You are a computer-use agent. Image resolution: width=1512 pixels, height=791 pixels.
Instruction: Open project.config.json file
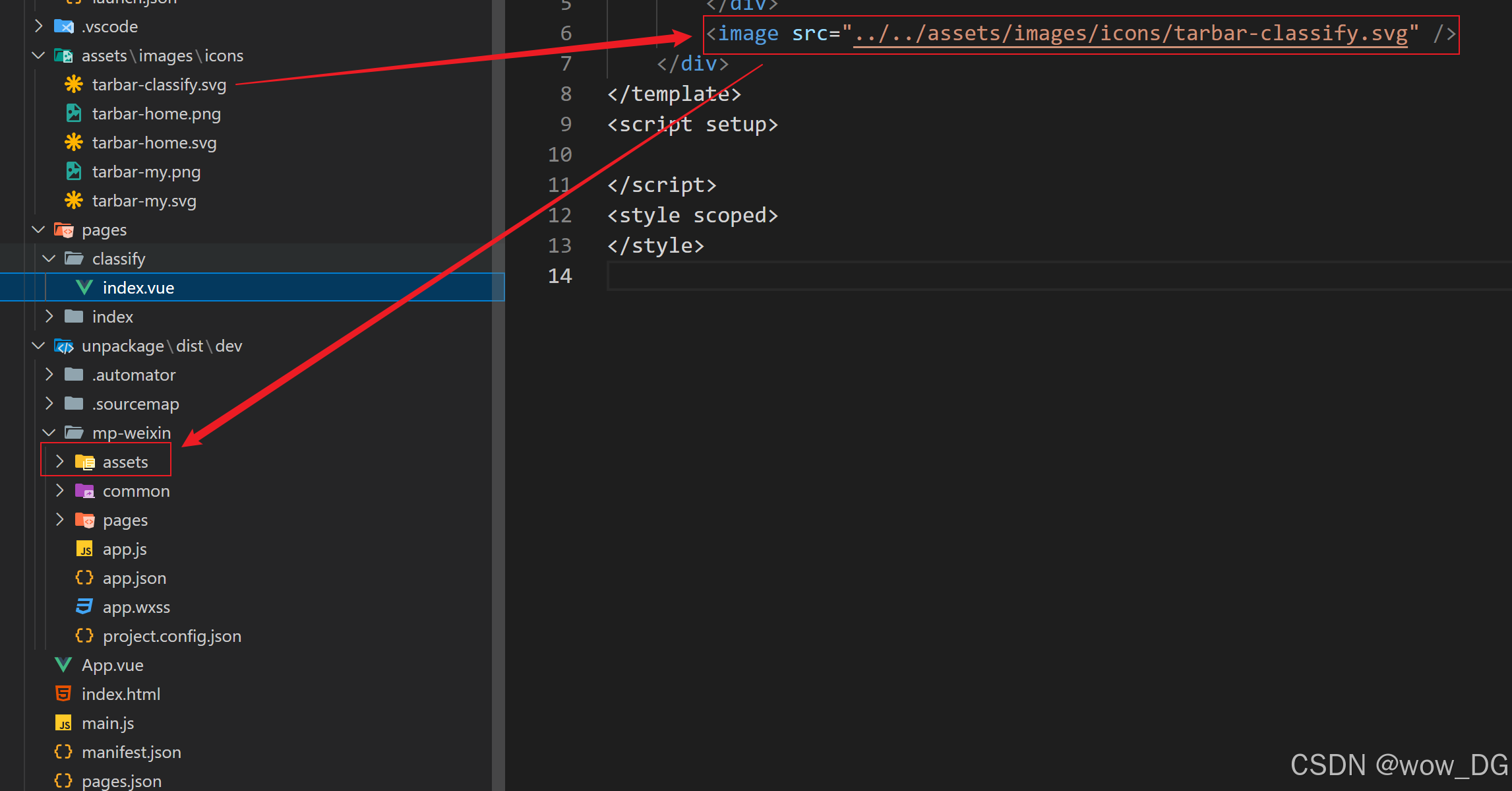171,636
